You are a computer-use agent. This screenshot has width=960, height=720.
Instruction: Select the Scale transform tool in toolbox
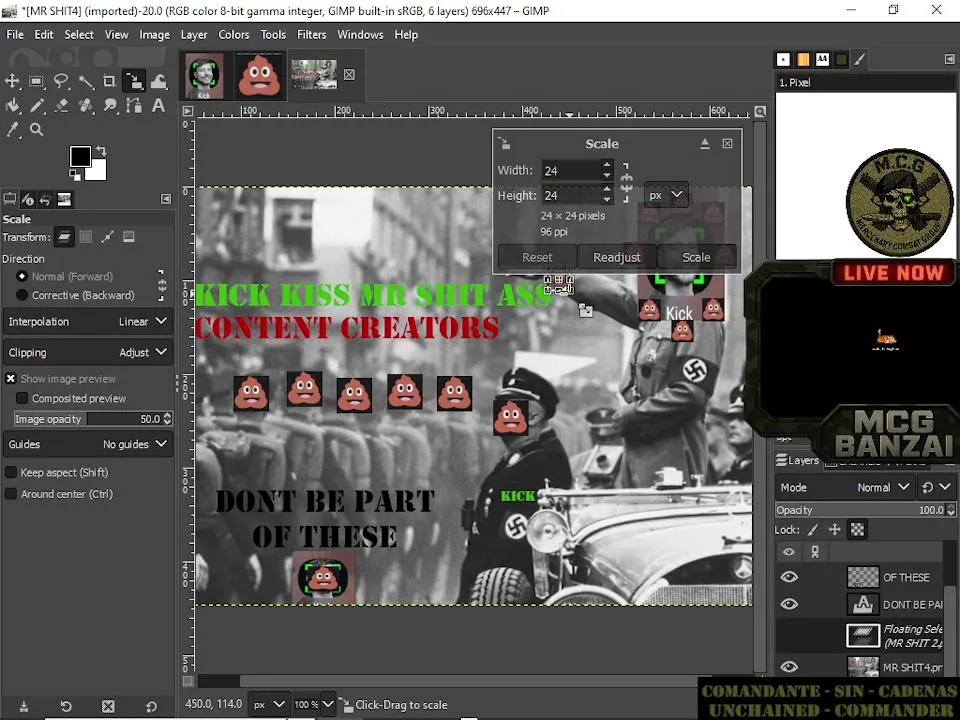pyautogui.click(x=133, y=81)
